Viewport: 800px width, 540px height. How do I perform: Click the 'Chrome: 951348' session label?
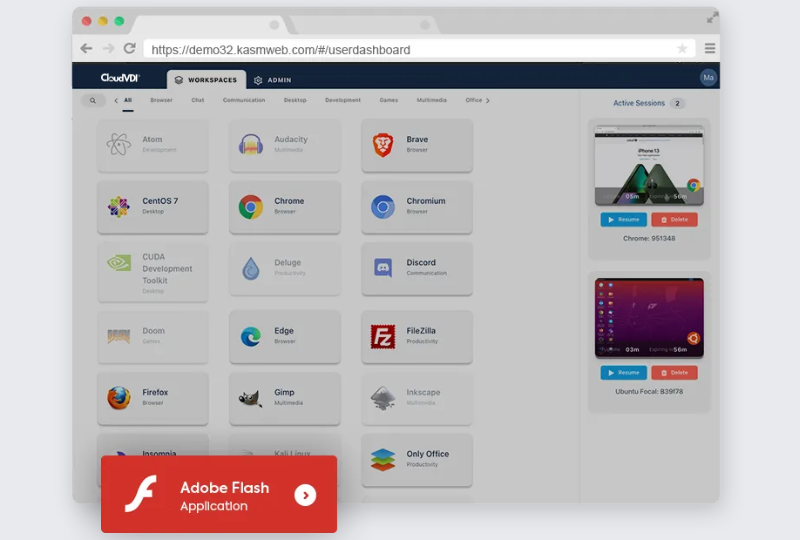pyautogui.click(x=649, y=238)
